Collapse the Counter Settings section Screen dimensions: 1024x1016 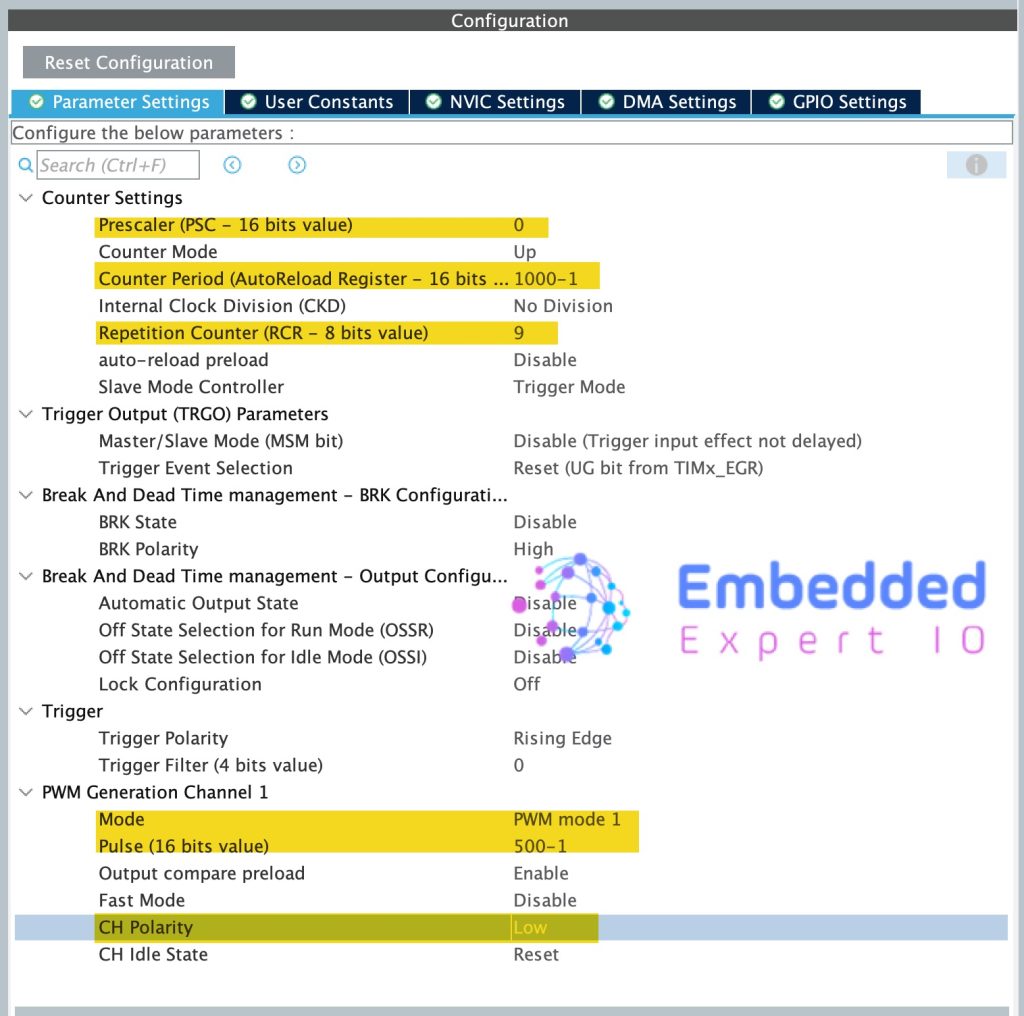coord(25,198)
